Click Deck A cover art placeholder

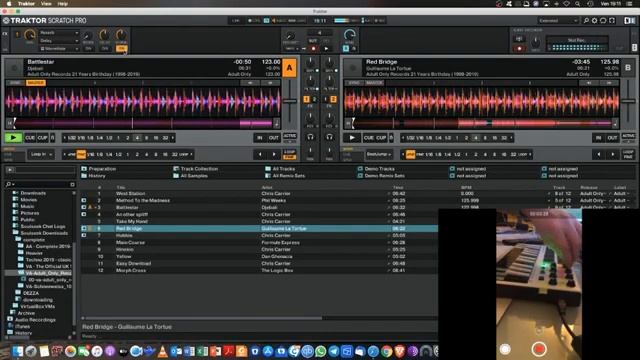(x=14, y=68)
